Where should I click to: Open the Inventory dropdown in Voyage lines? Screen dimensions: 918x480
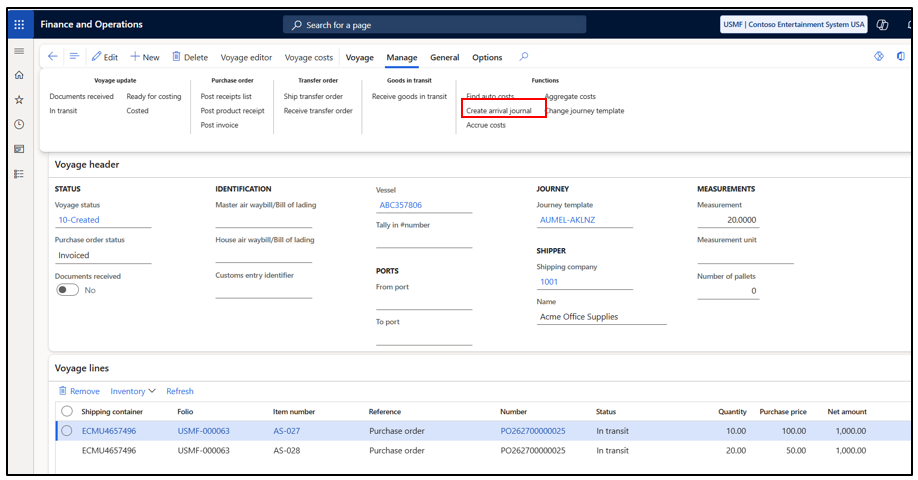[133, 391]
